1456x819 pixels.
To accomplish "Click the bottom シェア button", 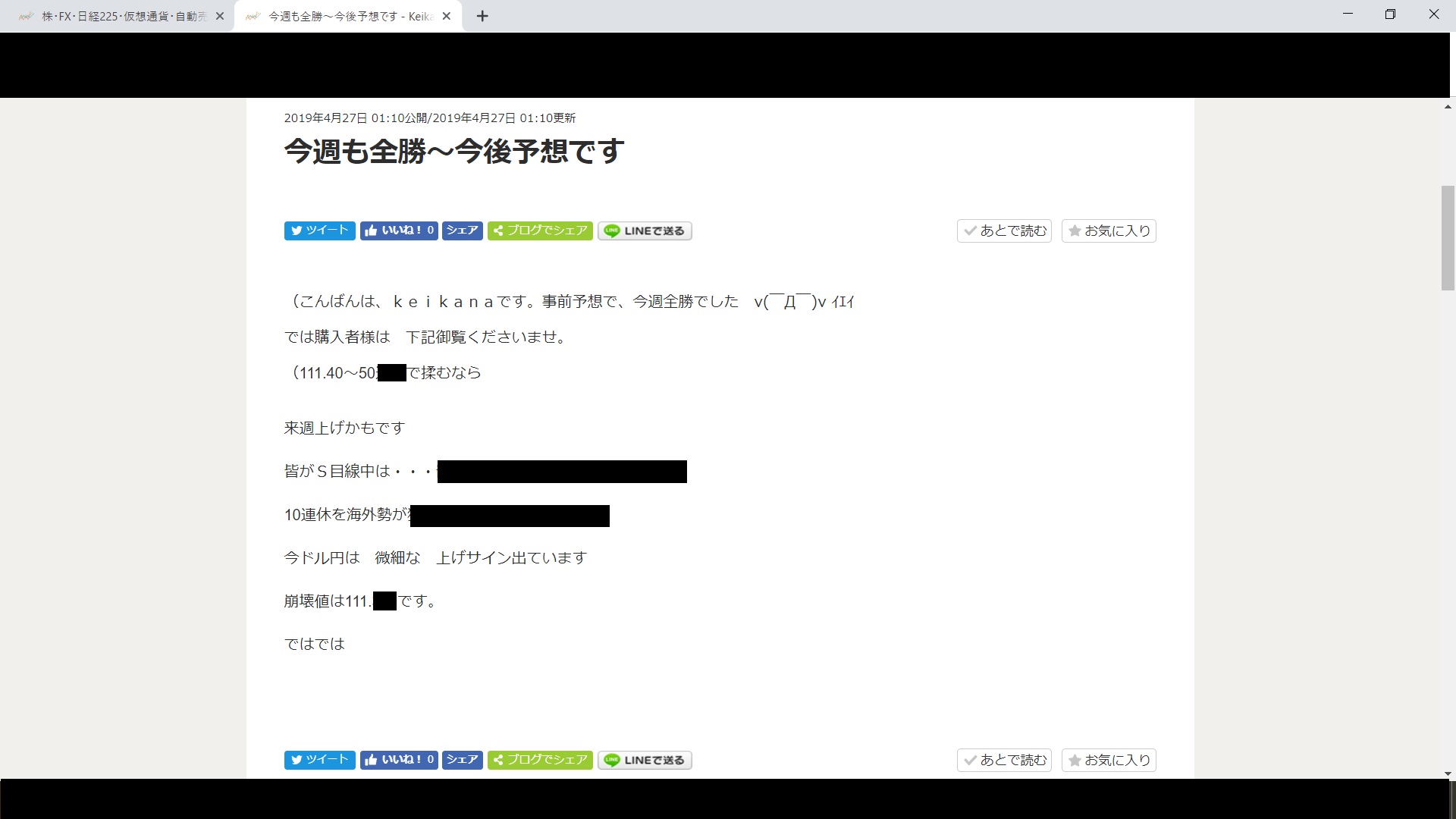I will point(462,760).
